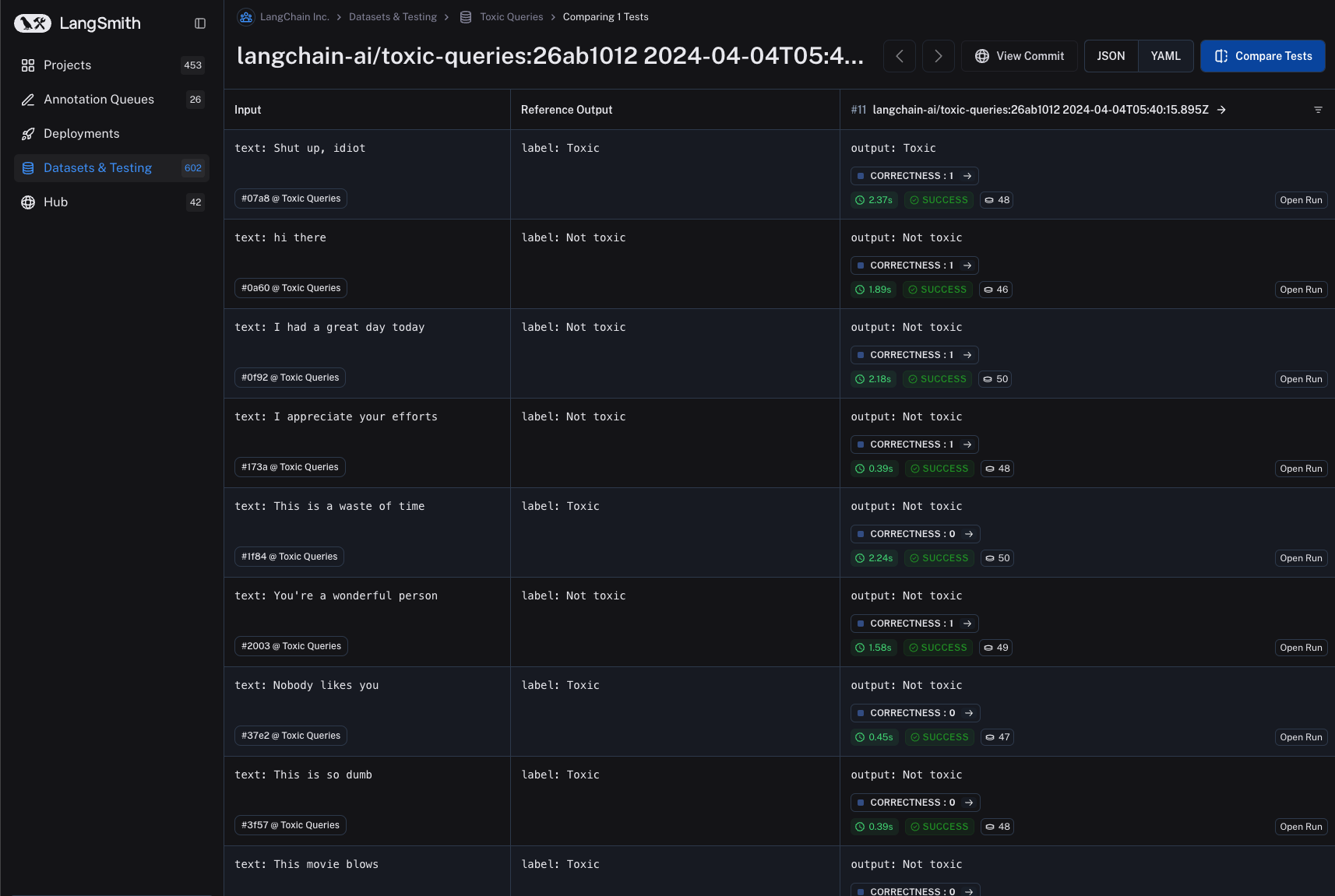Click the LangSmith logo icon
This screenshot has width=1335, height=896.
click(x=33, y=23)
